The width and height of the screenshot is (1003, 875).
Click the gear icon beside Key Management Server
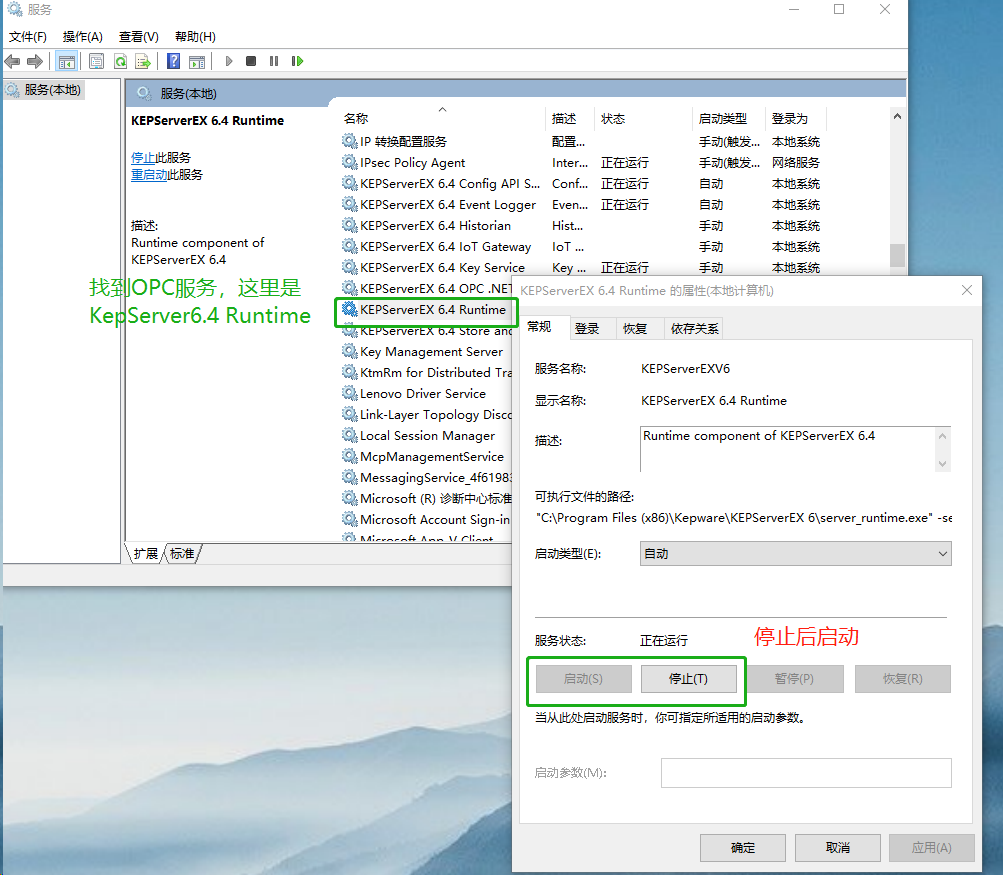[x=349, y=351]
